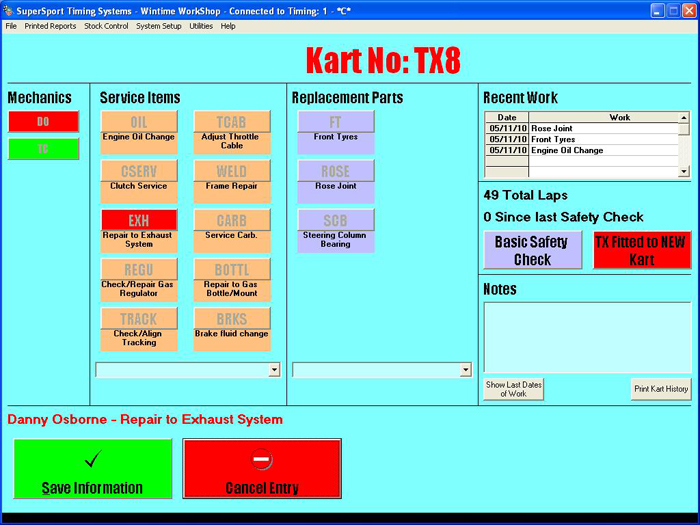Click the application icon in title bar

click(x=8, y=10)
